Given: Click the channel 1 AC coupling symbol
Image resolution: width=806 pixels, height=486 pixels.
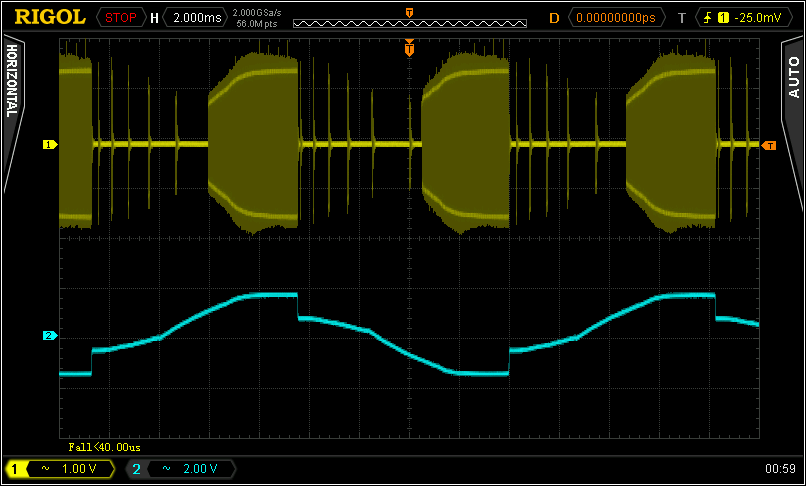Looking at the screenshot, I should (x=46, y=469).
